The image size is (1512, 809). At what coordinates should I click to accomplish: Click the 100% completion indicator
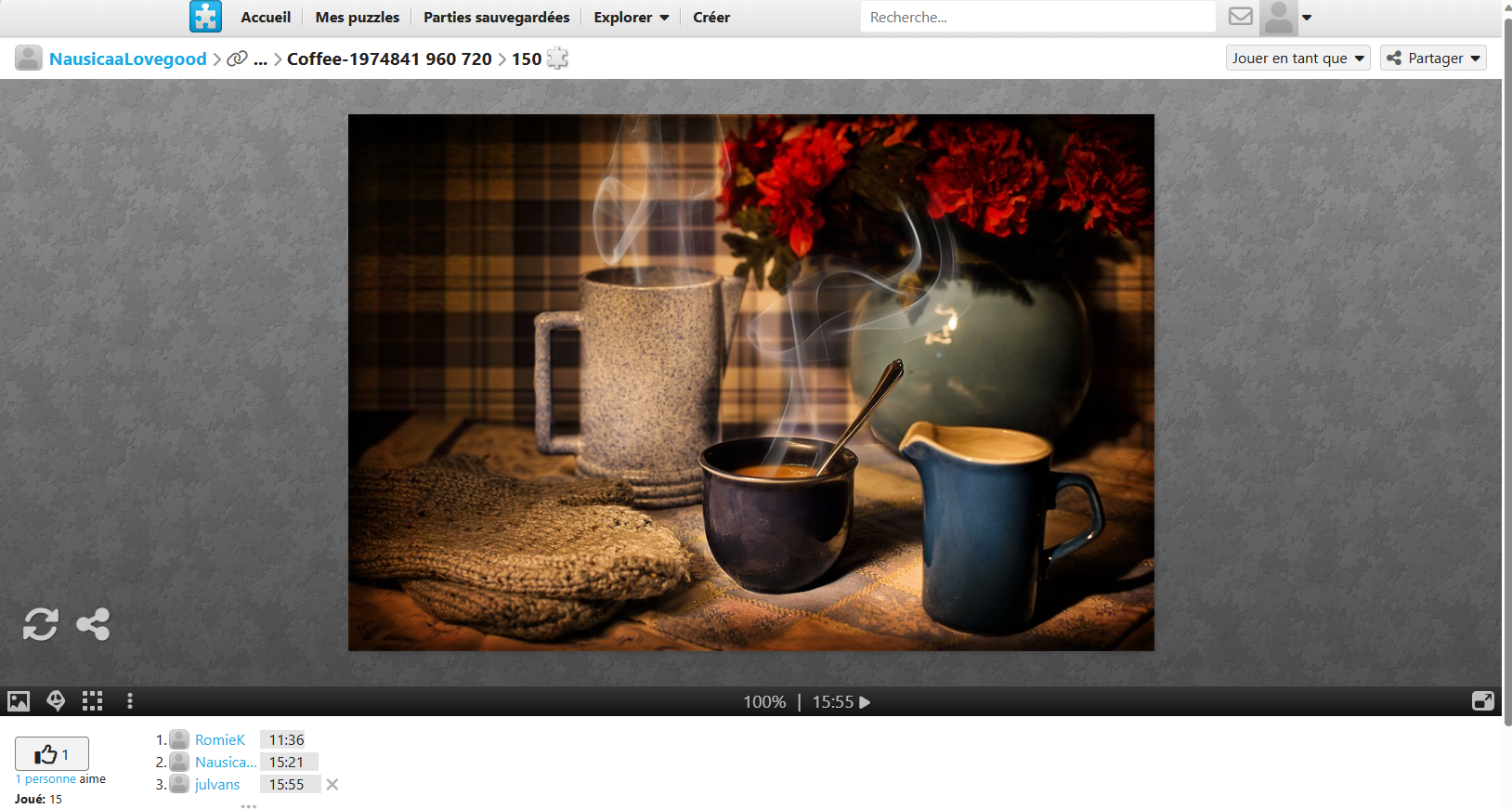coord(764,702)
